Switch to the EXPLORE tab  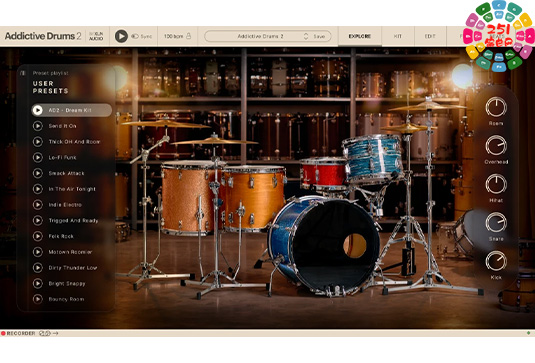(x=360, y=36)
